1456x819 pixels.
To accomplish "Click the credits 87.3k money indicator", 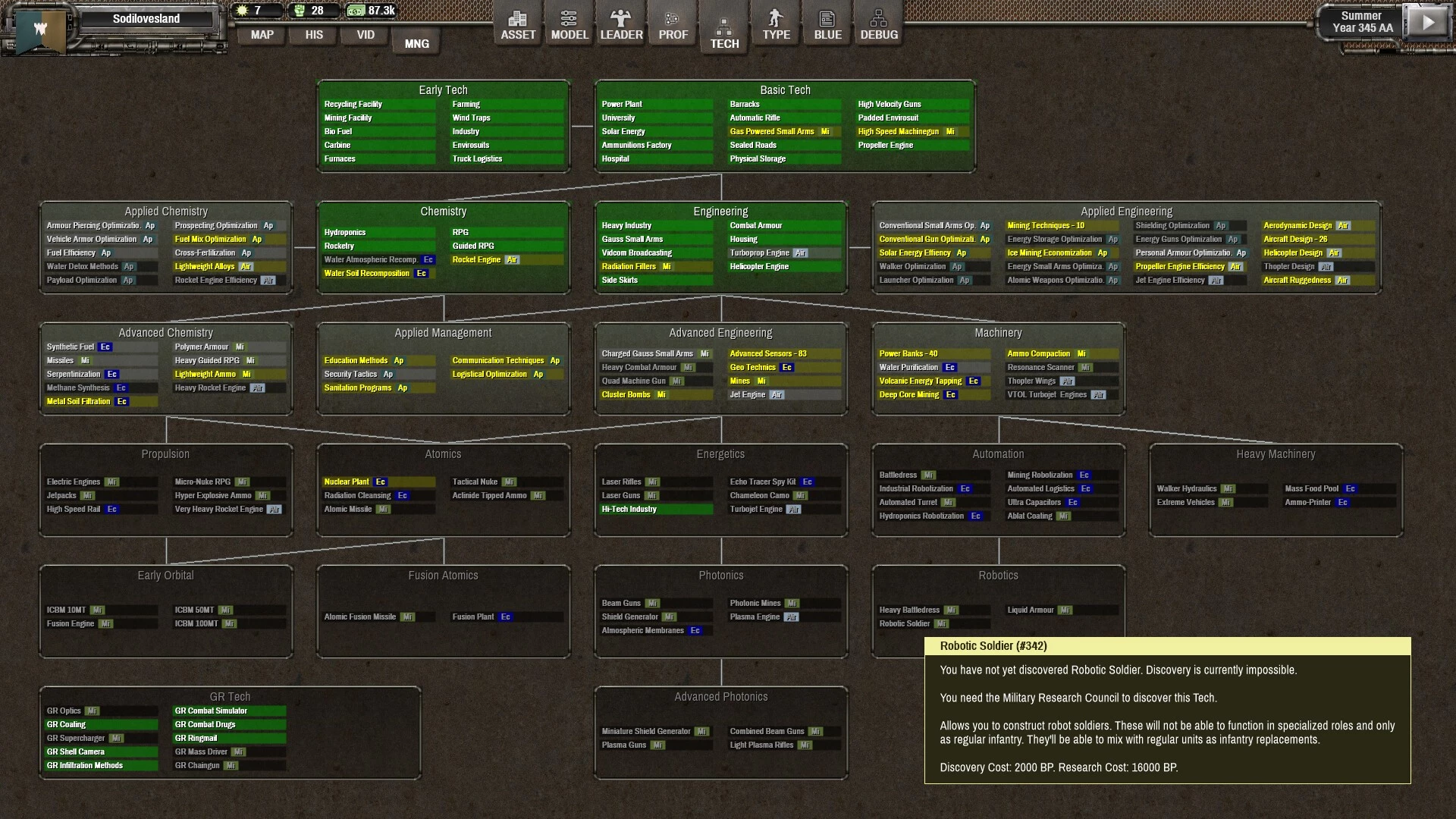I will click(x=372, y=11).
